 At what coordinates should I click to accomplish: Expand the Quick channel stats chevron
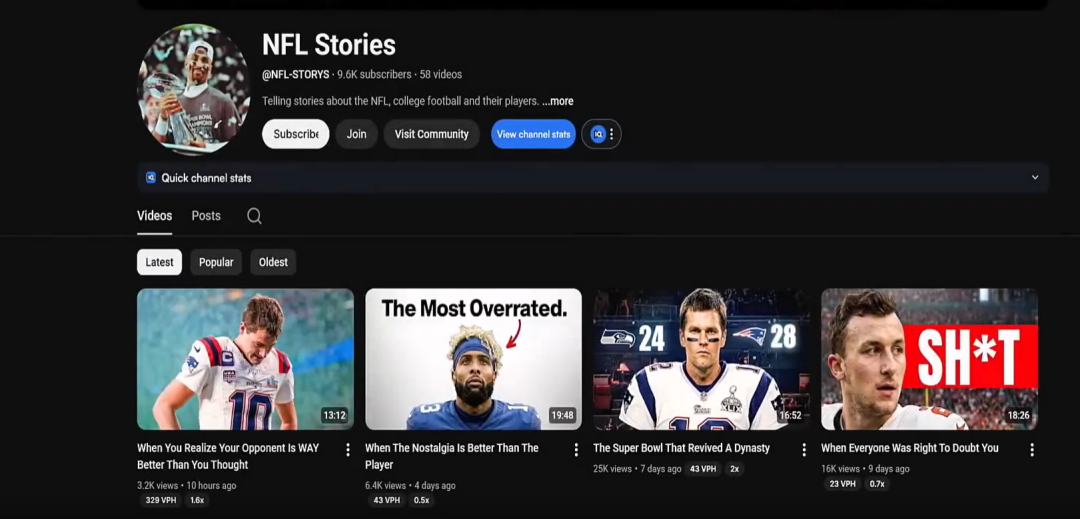[x=1035, y=178]
